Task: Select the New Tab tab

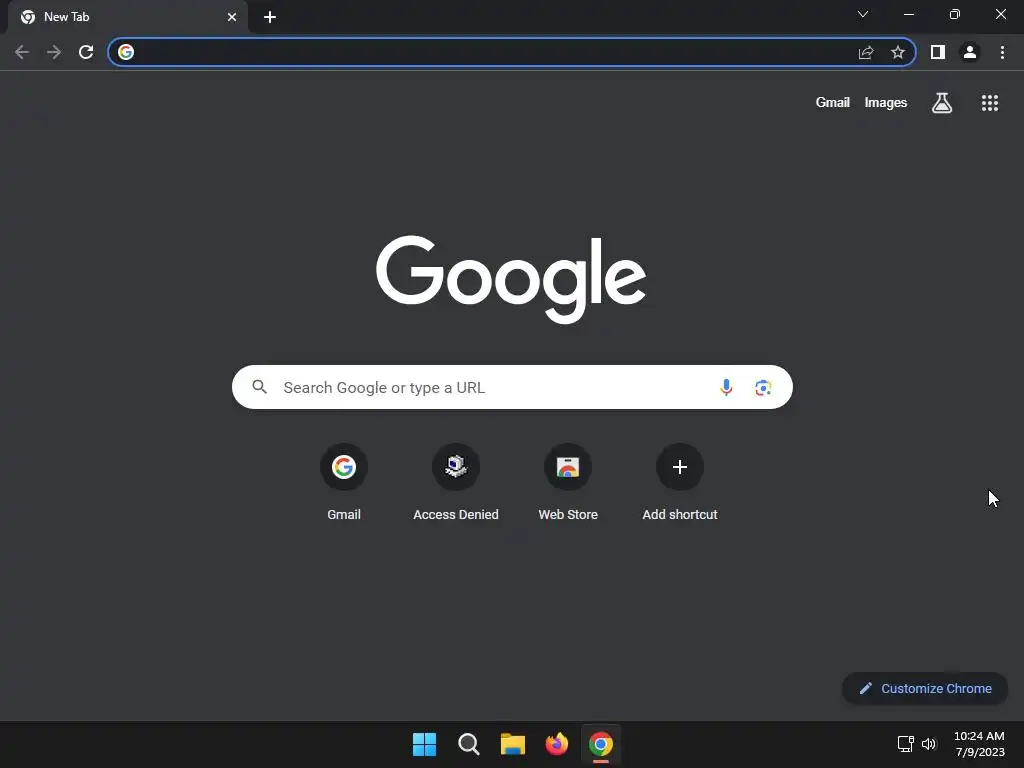Action: 128,17
